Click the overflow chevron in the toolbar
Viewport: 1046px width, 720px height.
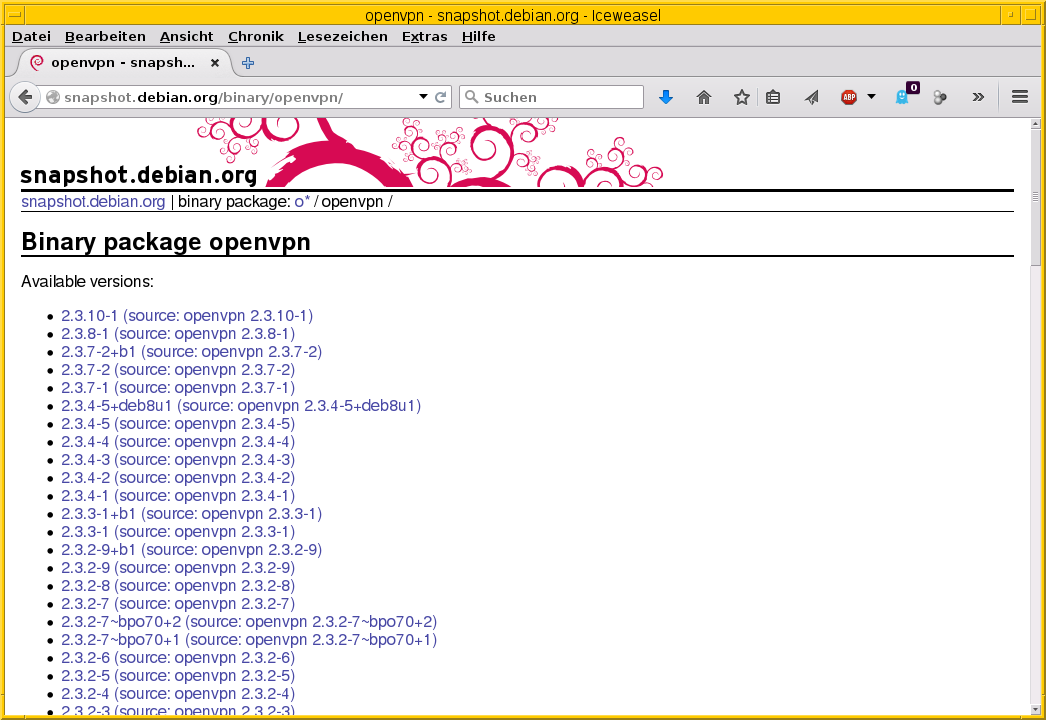[x=978, y=97]
